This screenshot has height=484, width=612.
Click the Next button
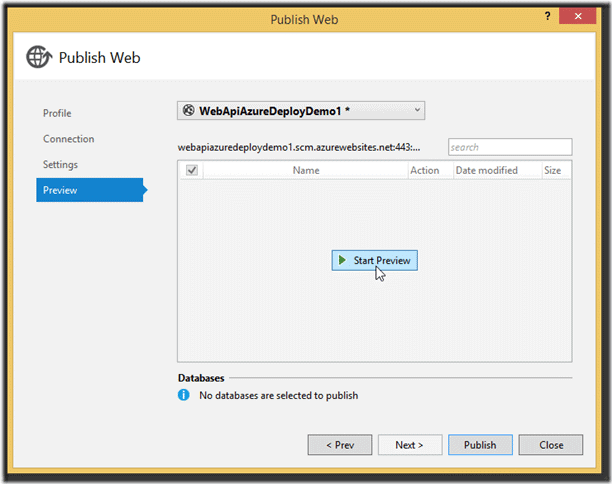[410, 445]
